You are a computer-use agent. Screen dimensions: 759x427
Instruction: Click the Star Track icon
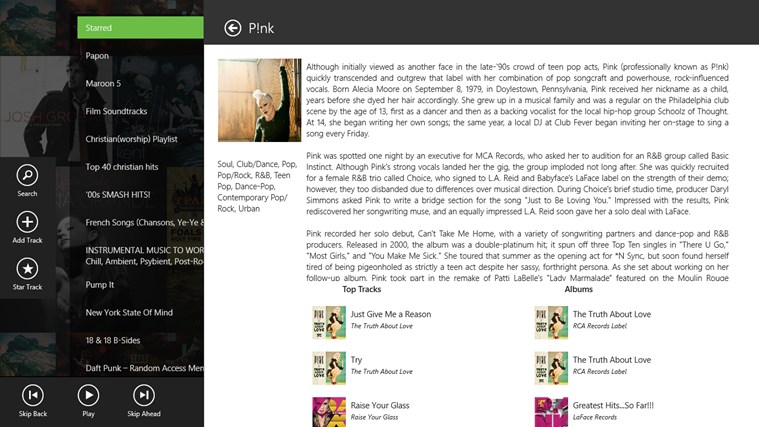(27, 269)
